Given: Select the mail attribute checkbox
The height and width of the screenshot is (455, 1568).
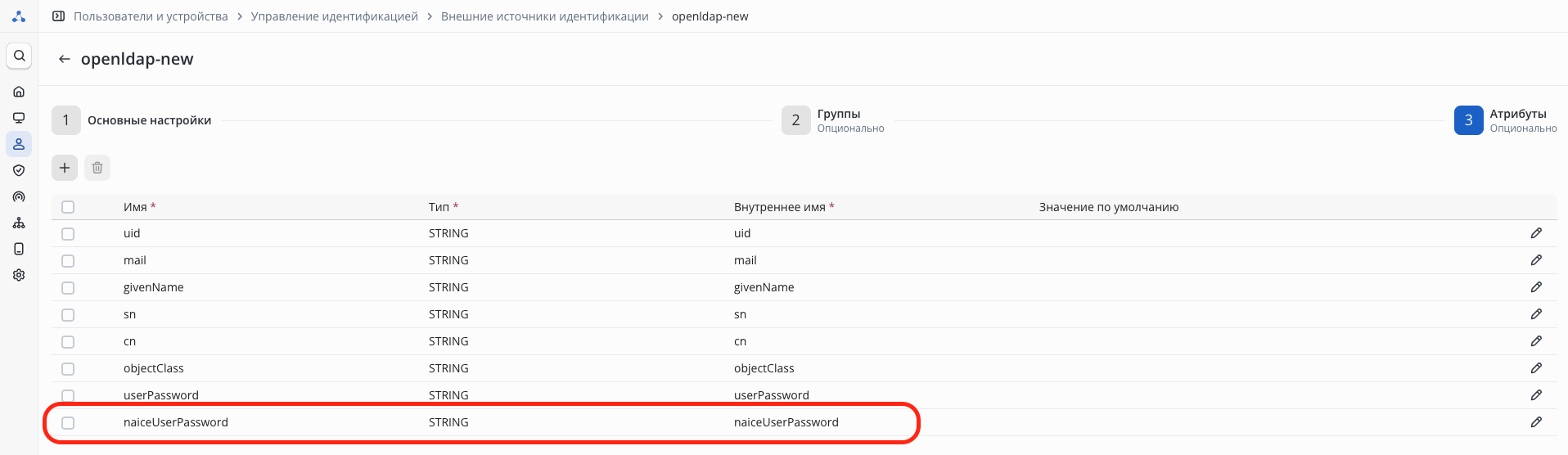Looking at the screenshot, I should coord(68,261).
